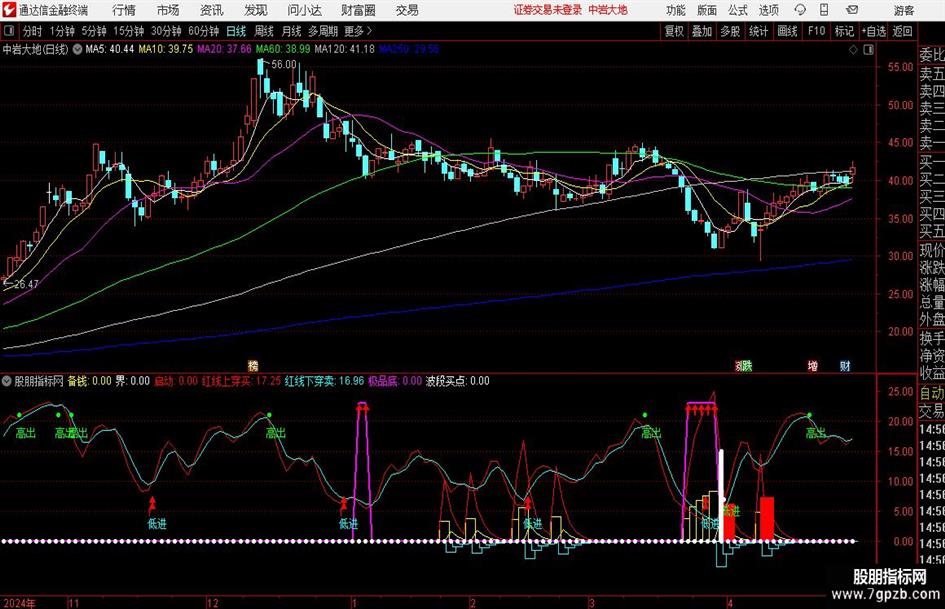The width and height of the screenshot is (945, 609).
Task: Switch to the 1分钟 period tab
Action: click(x=62, y=31)
